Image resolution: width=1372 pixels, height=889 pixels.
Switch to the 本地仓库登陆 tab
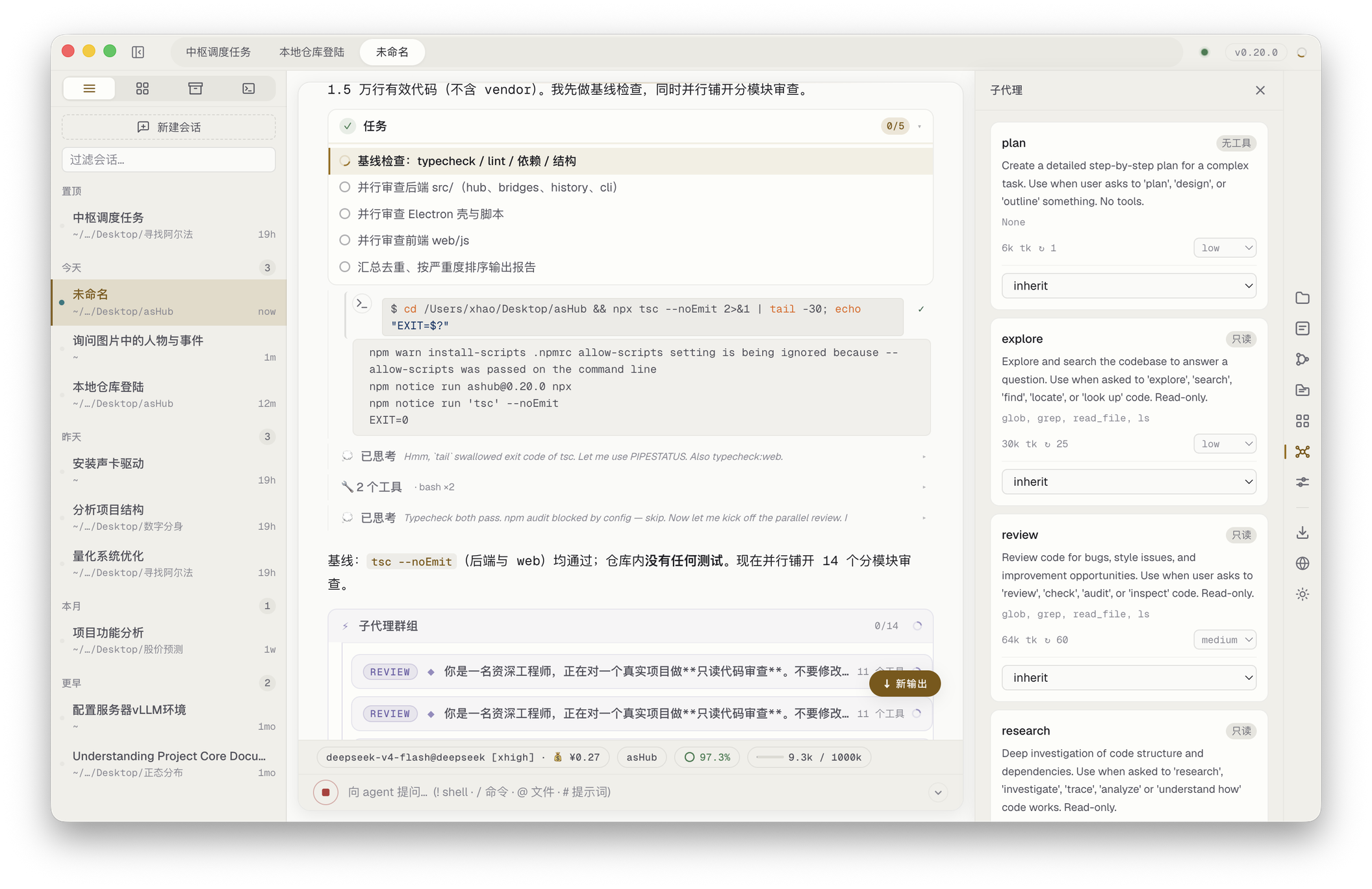pyautogui.click(x=312, y=52)
